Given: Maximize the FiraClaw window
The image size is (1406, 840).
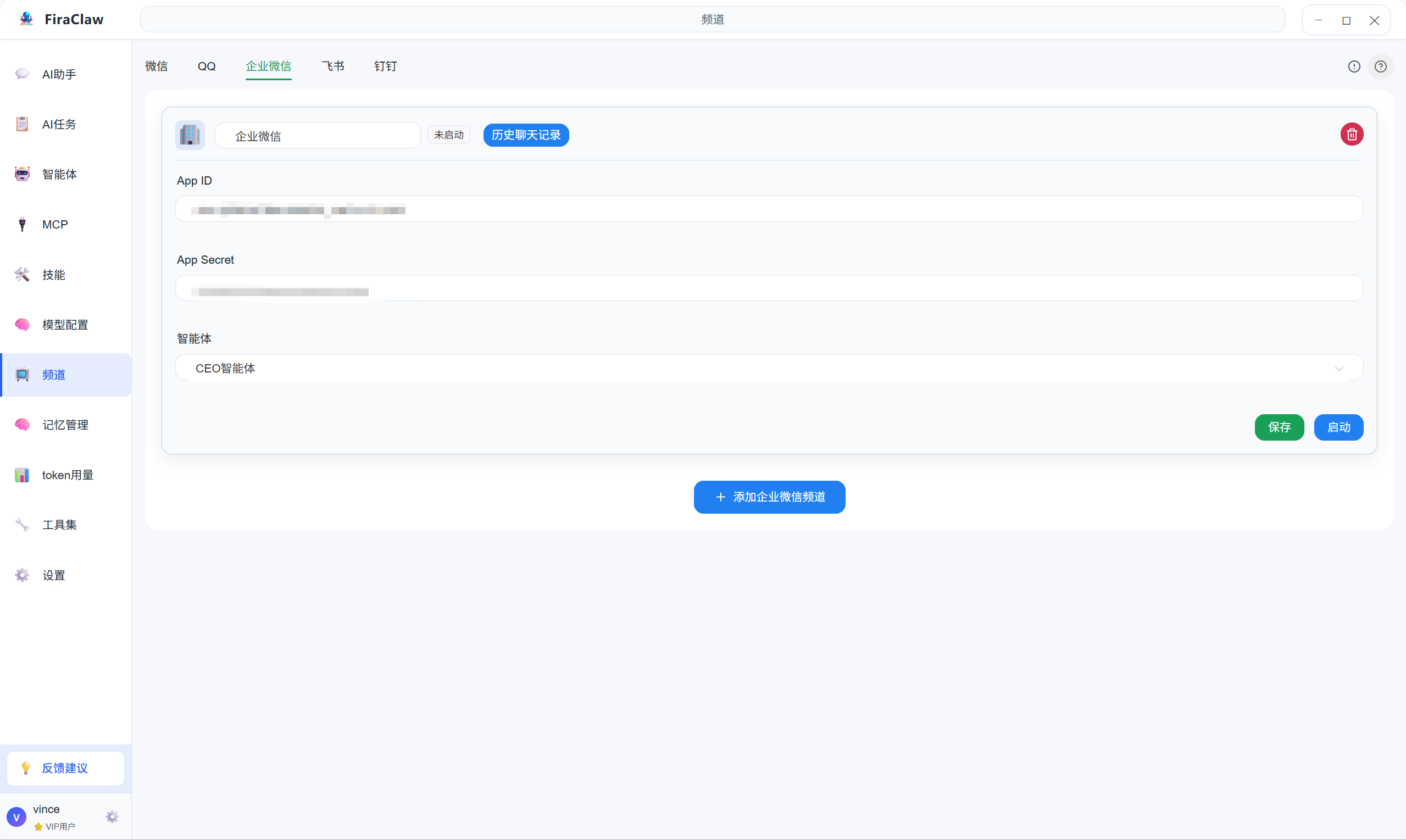Looking at the screenshot, I should click(x=1346, y=20).
